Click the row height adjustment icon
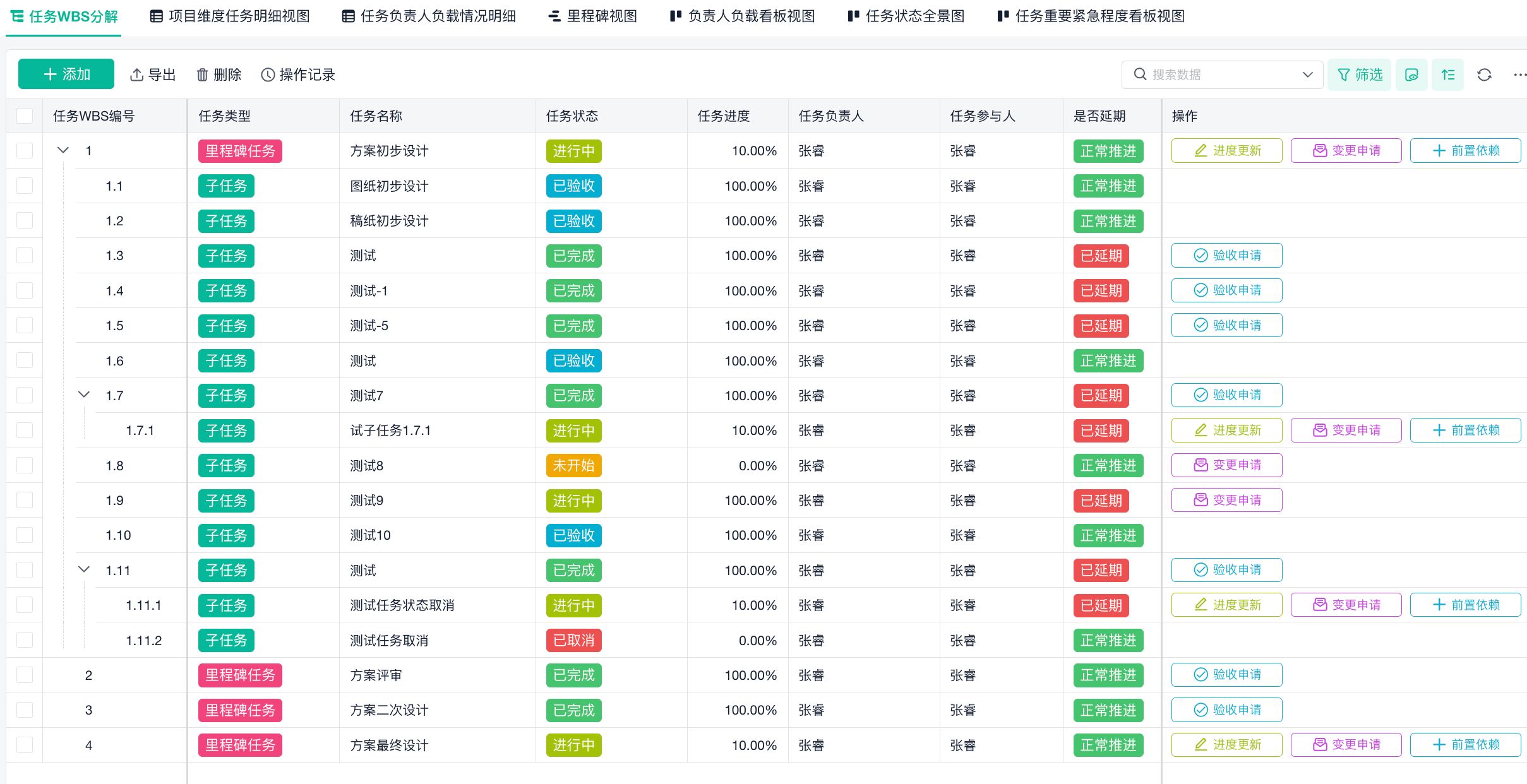Viewport: 1527px width, 784px height. [1447, 74]
